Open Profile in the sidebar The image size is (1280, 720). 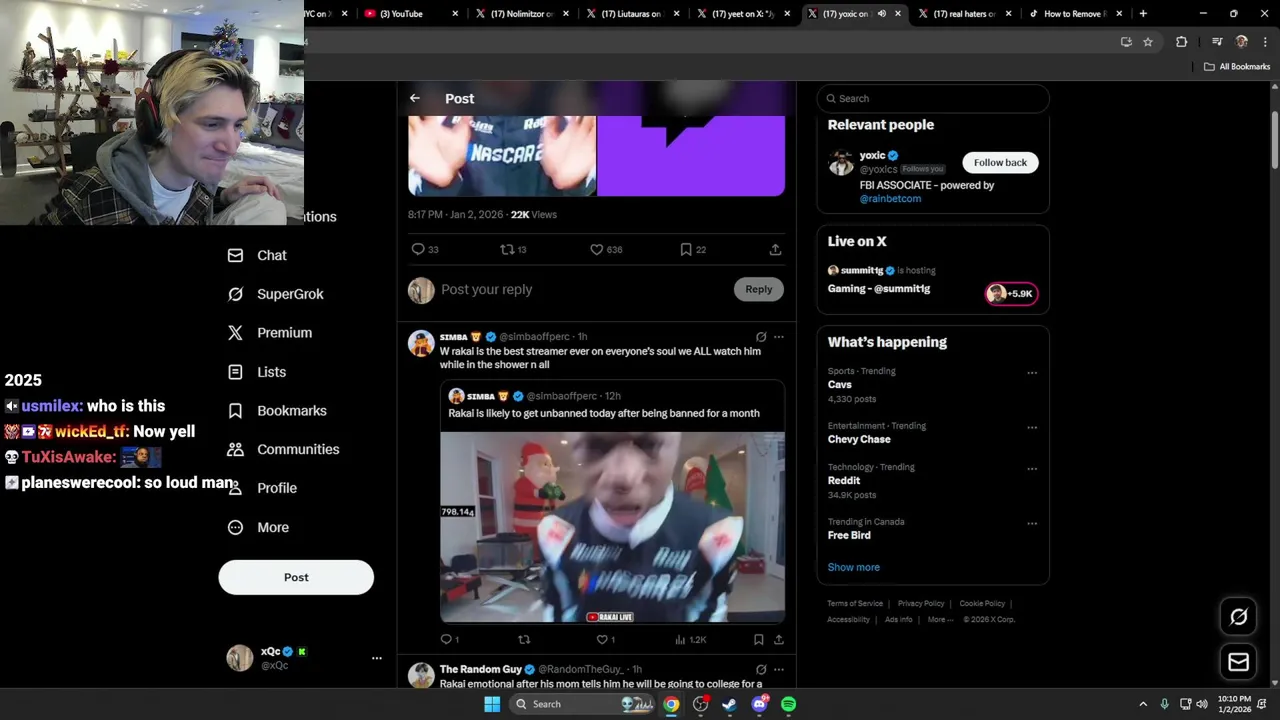(262, 488)
